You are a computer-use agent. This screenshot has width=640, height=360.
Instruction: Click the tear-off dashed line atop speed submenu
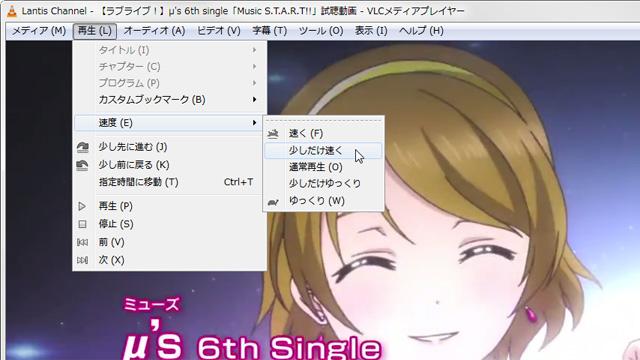pos(323,121)
